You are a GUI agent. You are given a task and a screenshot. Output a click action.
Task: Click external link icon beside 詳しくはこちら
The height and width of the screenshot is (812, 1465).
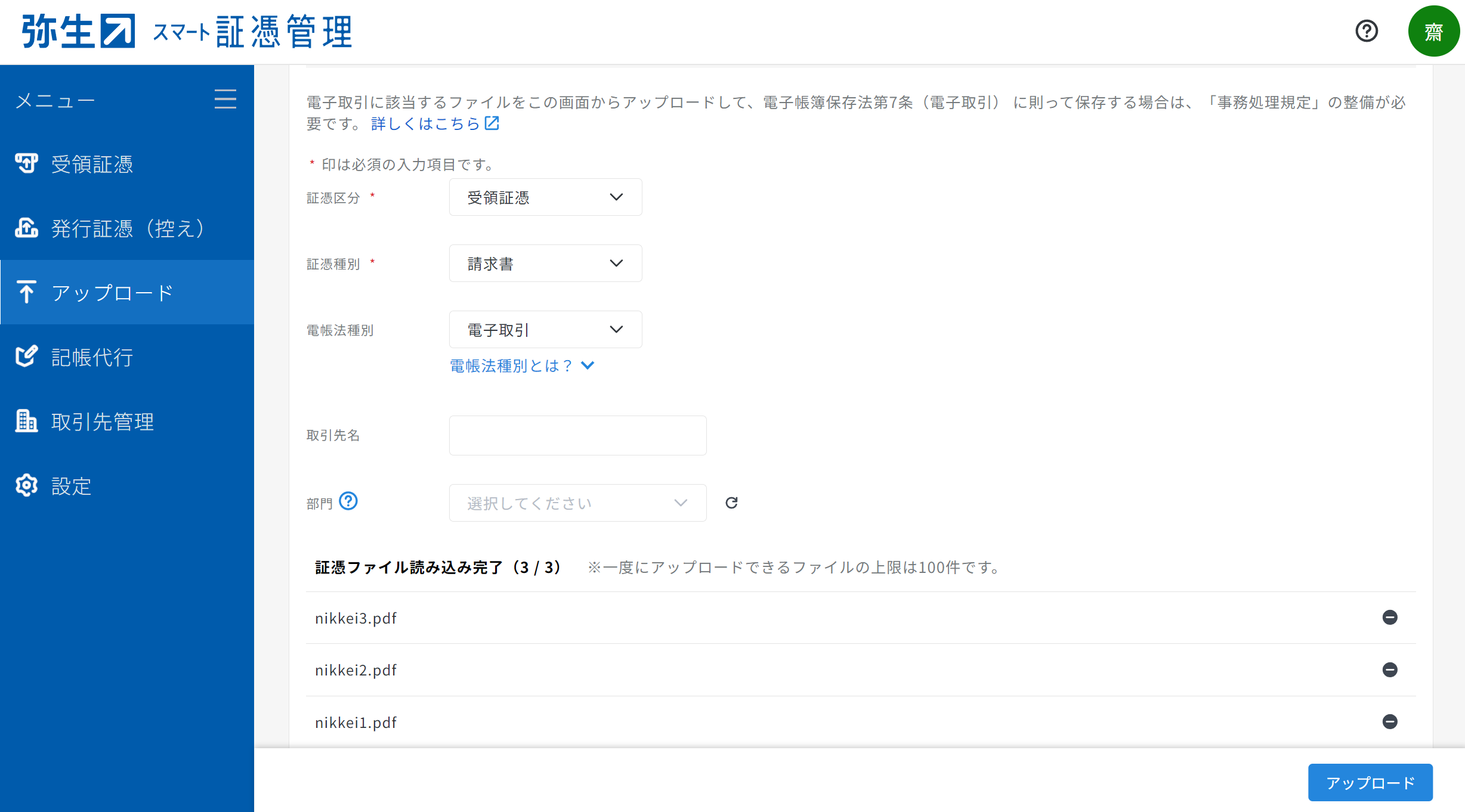click(x=492, y=123)
